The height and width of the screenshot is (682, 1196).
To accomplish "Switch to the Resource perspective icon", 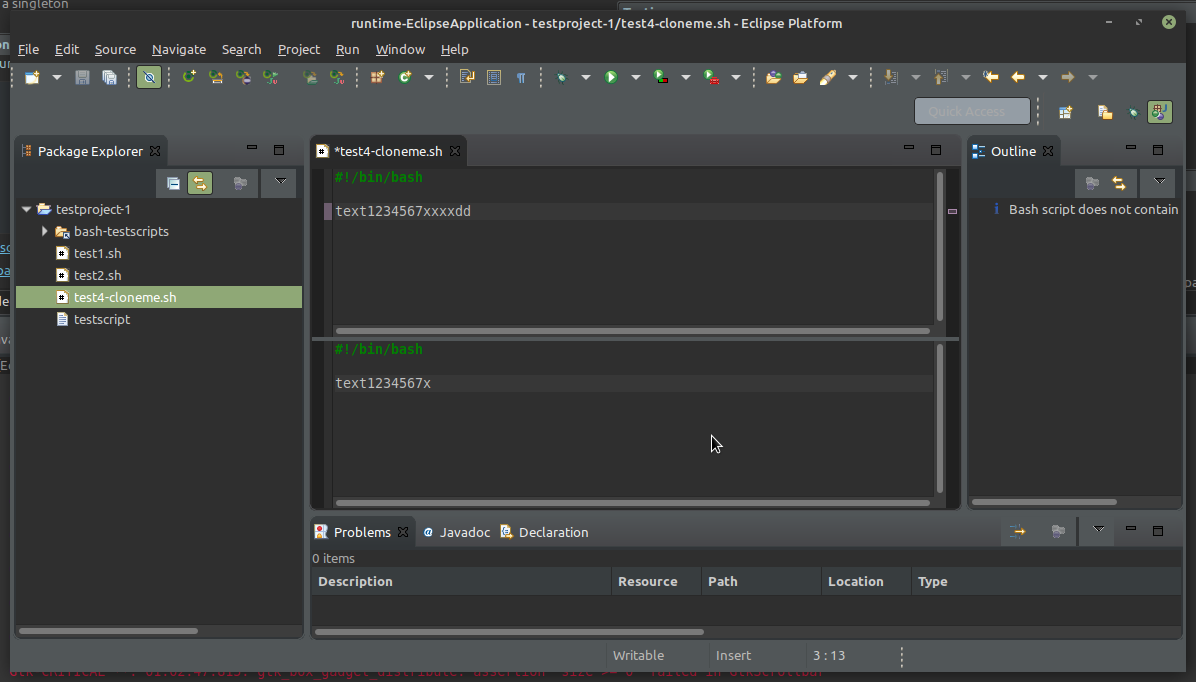I will 1104,112.
